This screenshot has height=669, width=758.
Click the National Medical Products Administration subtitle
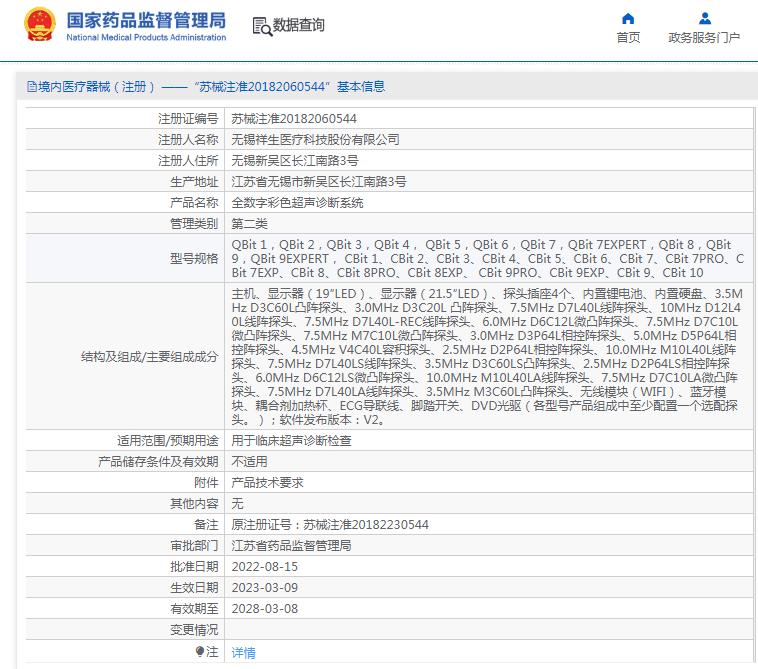pyautogui.click(x=146, y=37)
